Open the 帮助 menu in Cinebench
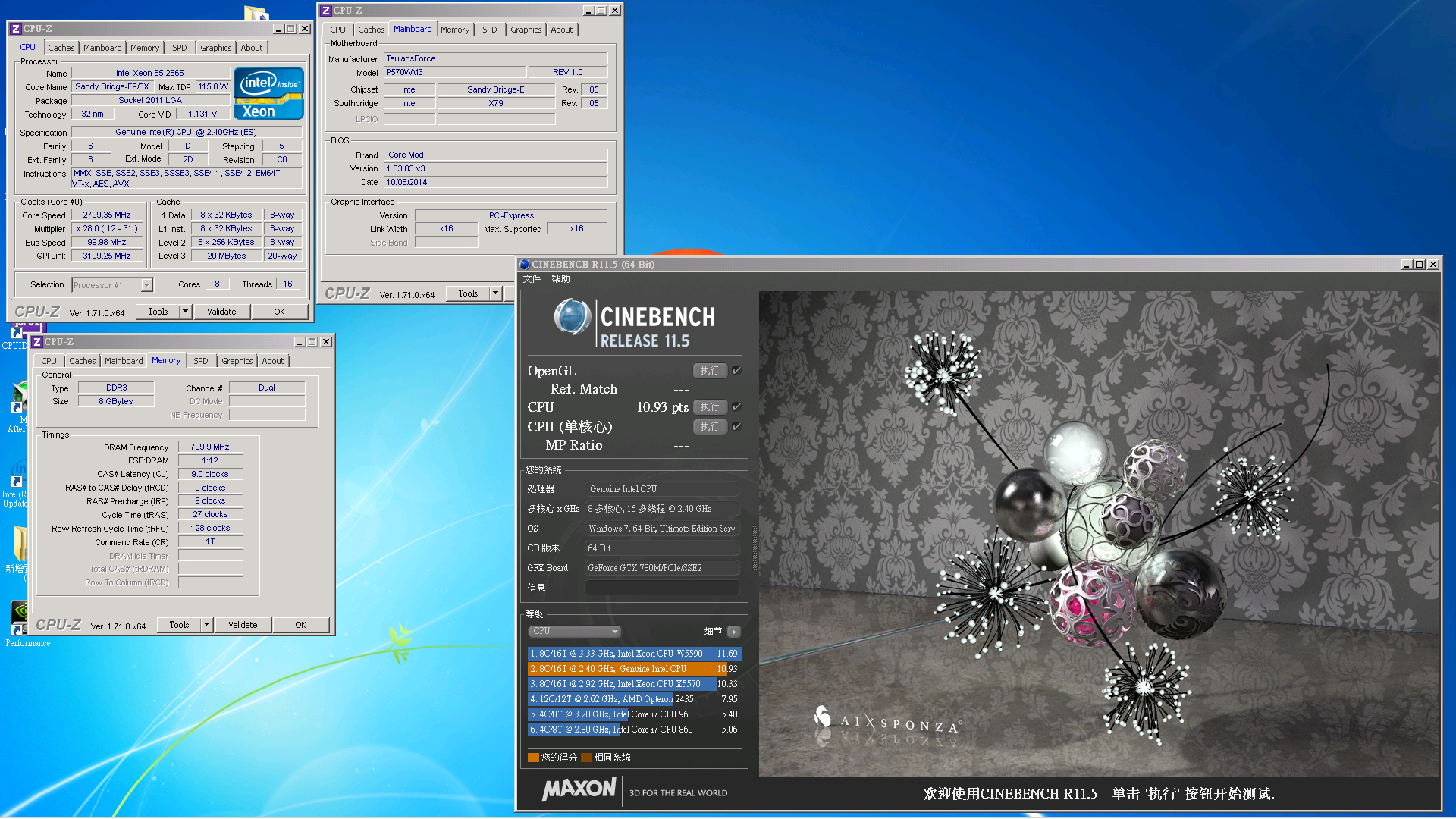Viewport: 1456px width, 819px height. [x=561, y=279]
